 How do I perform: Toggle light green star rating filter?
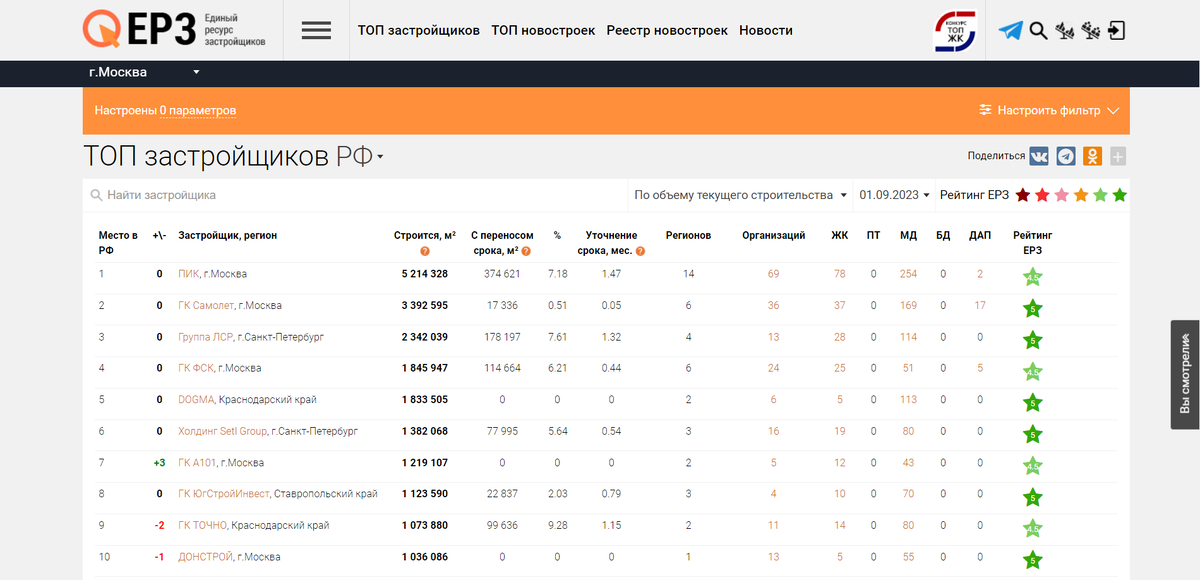[x=1100, y=195]
